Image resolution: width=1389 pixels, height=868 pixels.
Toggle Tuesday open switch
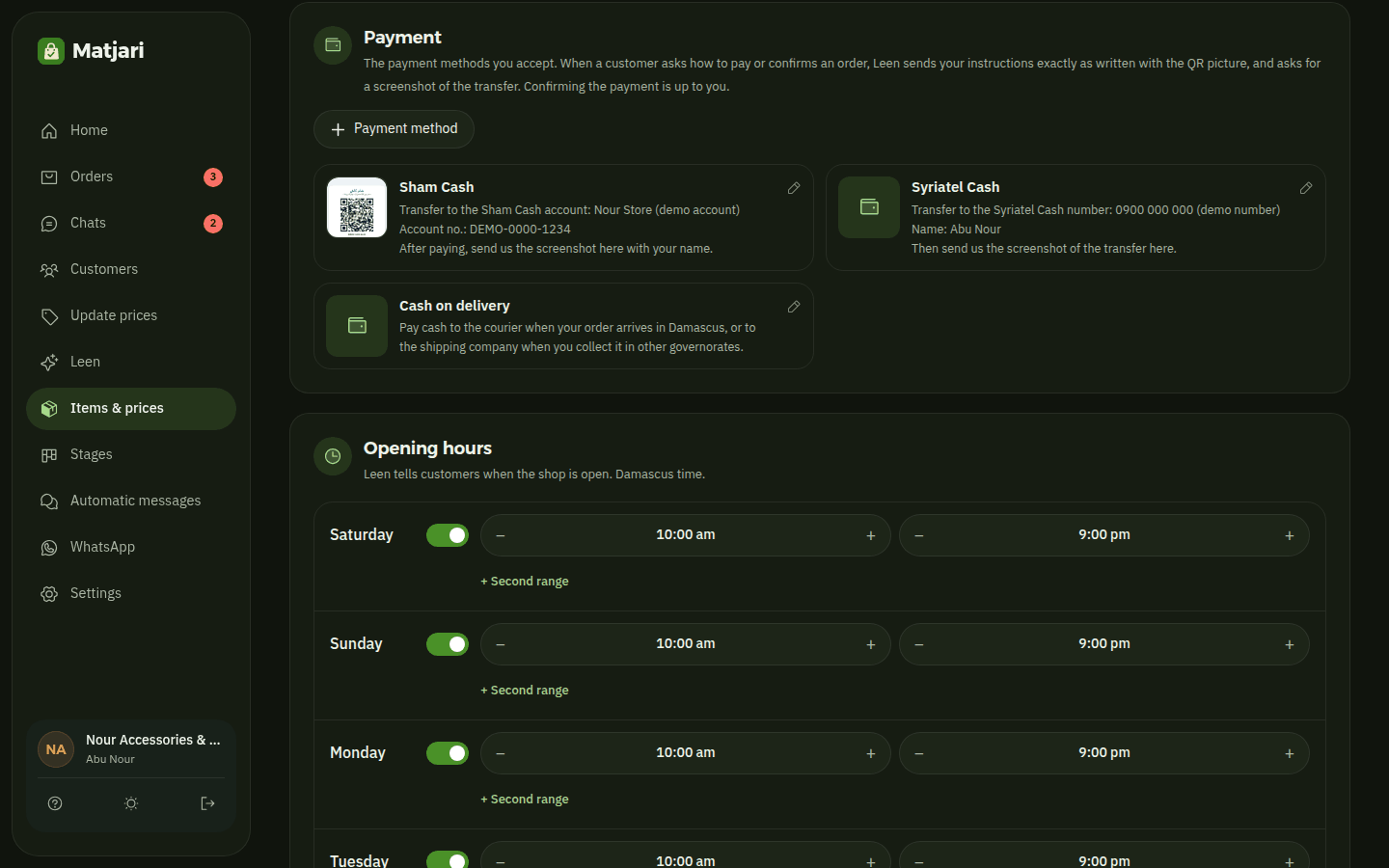pos(448,859)
